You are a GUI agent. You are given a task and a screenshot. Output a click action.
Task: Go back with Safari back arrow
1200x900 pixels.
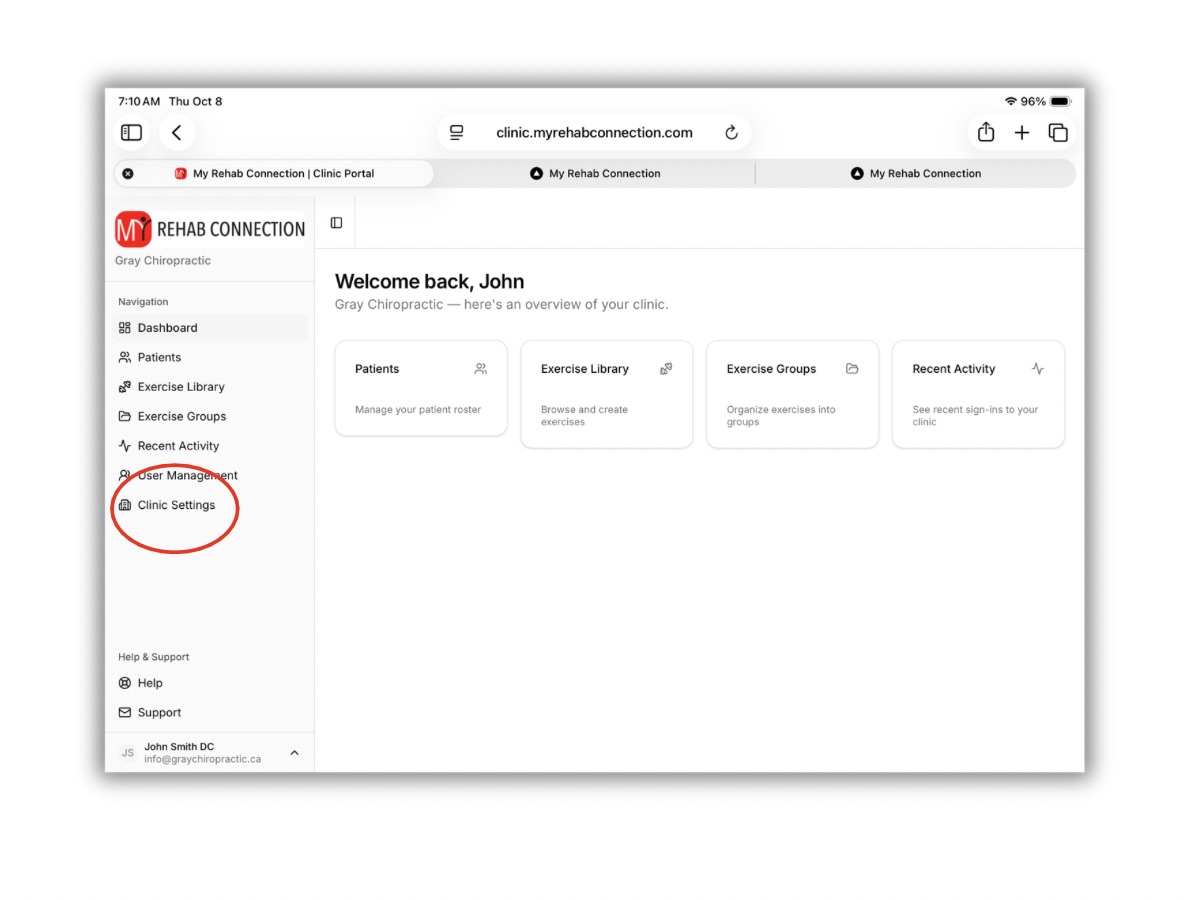[176, 132]
